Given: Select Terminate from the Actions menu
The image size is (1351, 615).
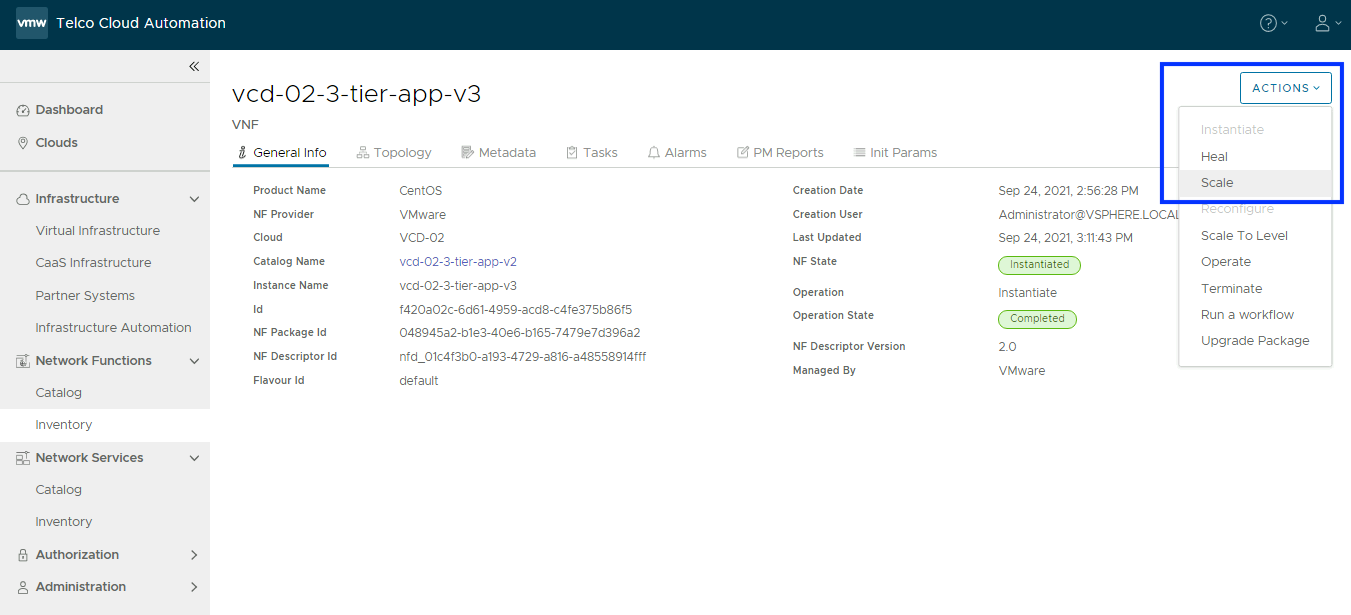Looking at the screenshot, I should point(1231,289).
